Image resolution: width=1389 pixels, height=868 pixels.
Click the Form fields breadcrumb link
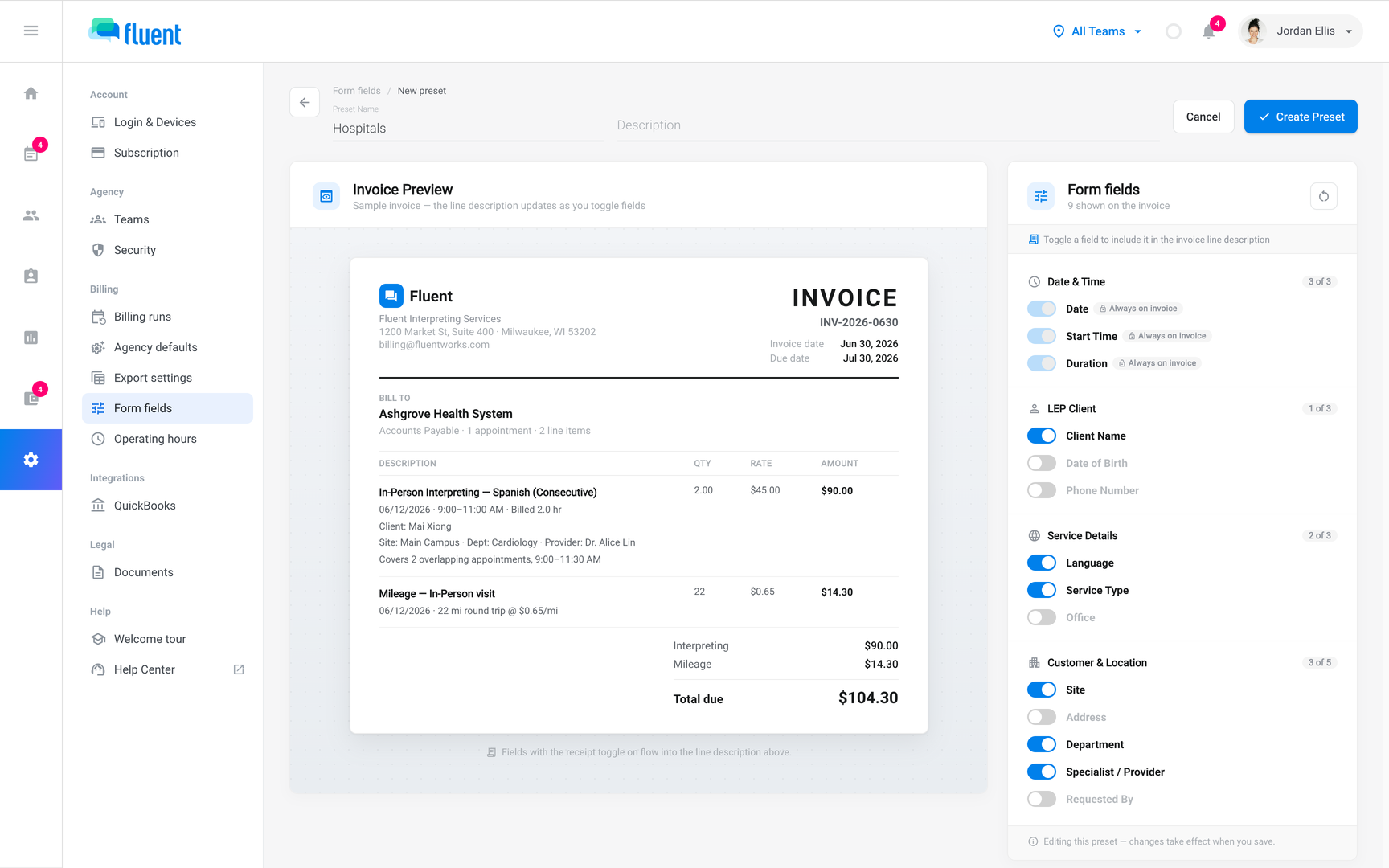pos(357,91)
